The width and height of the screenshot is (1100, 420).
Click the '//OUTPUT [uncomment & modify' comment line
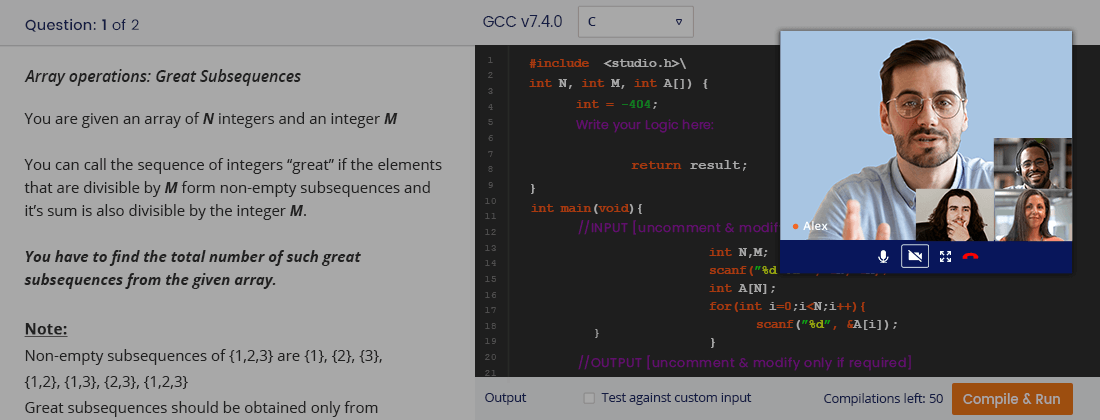(744, 363)
